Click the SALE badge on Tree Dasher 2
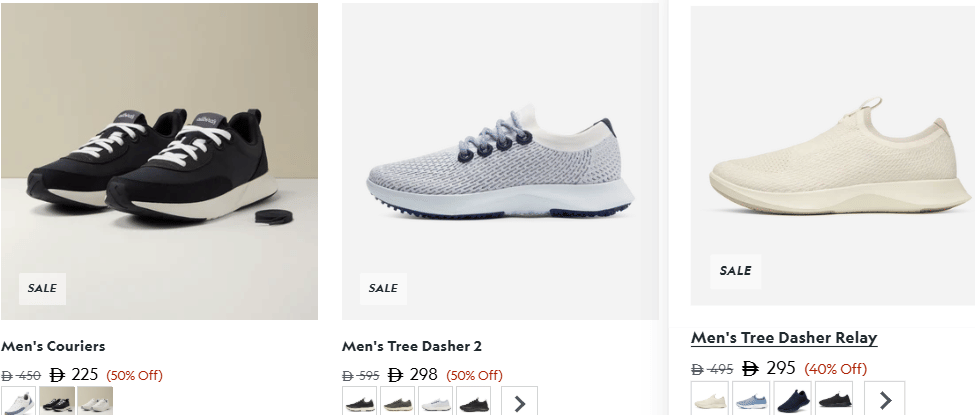Screen dimensions: 975x415 point(383,288)
